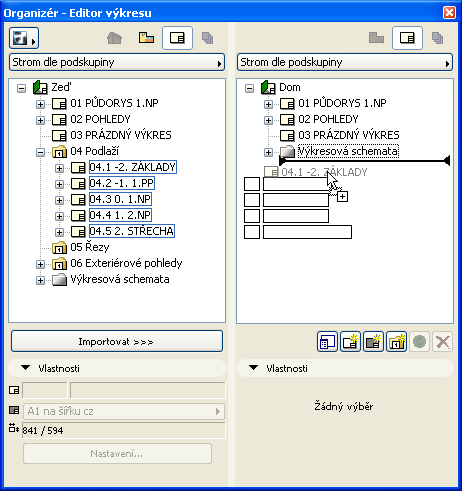Select right panel Layout Book icon
Screen dimensions: 462x491
(407, 38)
